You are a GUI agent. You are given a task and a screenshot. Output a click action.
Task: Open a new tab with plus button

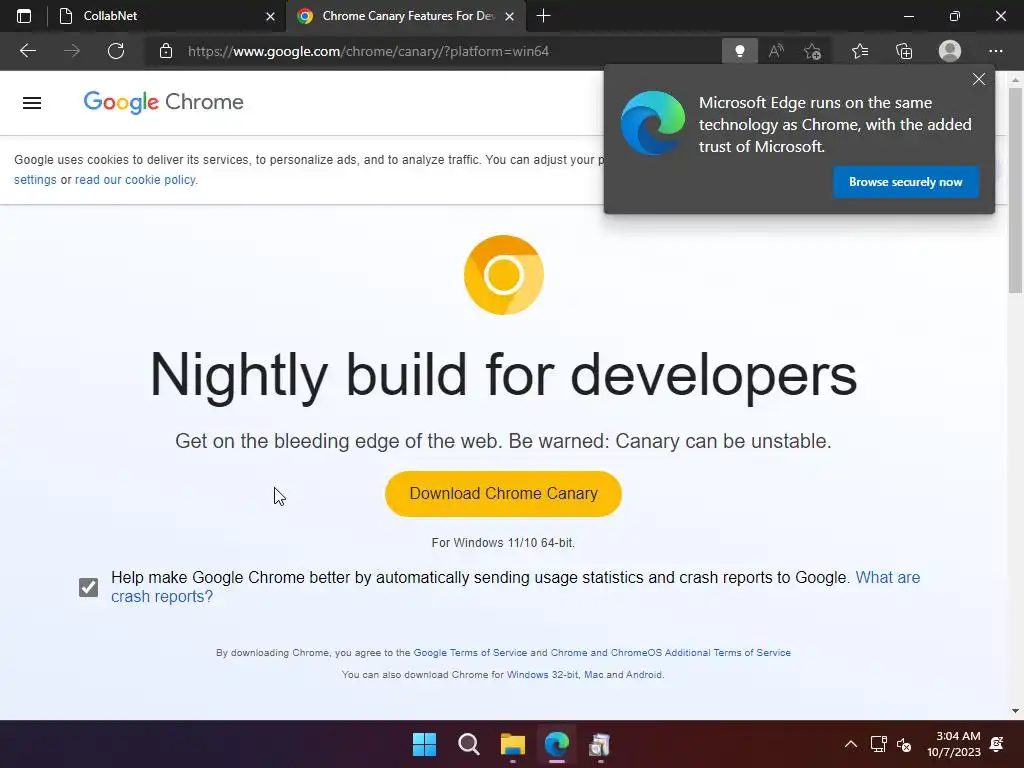pyautogui.click(x=543, y=16)
